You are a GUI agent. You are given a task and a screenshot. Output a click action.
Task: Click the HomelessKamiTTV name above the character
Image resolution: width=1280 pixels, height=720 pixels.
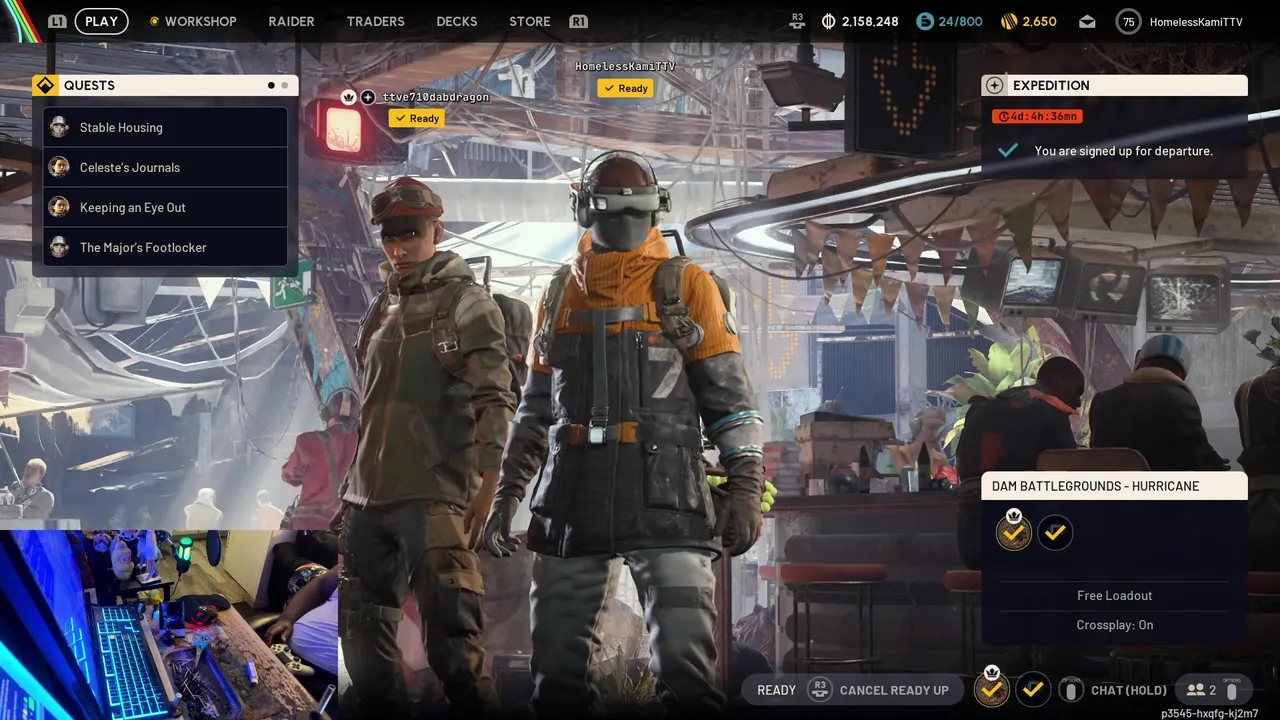click(x=625, y=66)
